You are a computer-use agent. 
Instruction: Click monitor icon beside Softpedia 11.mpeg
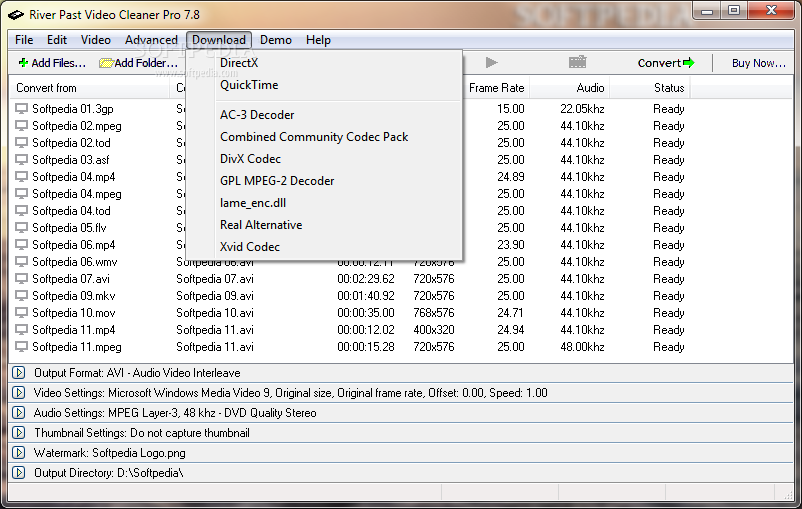[21, 347]
